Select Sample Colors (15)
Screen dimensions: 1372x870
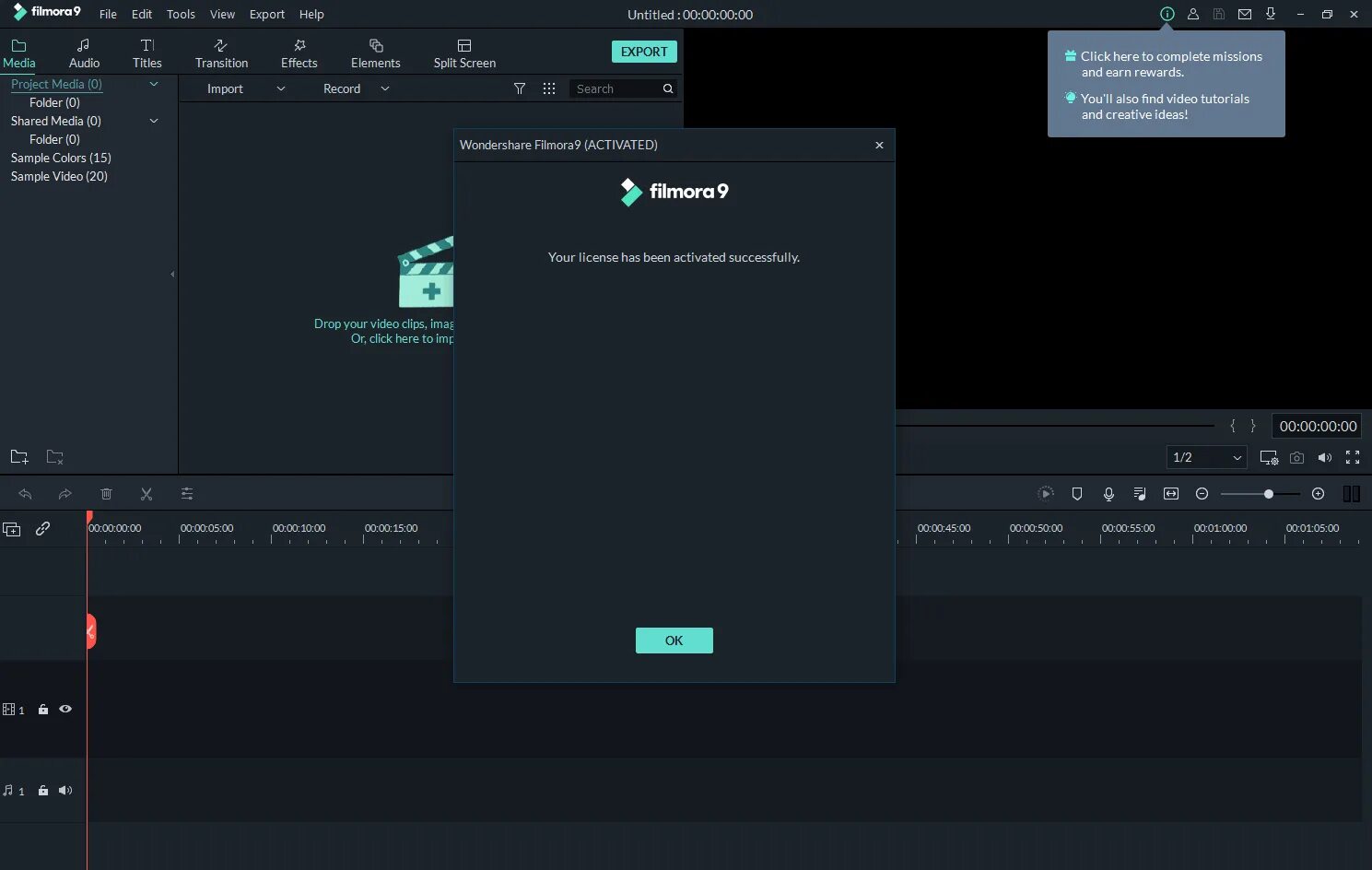tap(61, 158)
